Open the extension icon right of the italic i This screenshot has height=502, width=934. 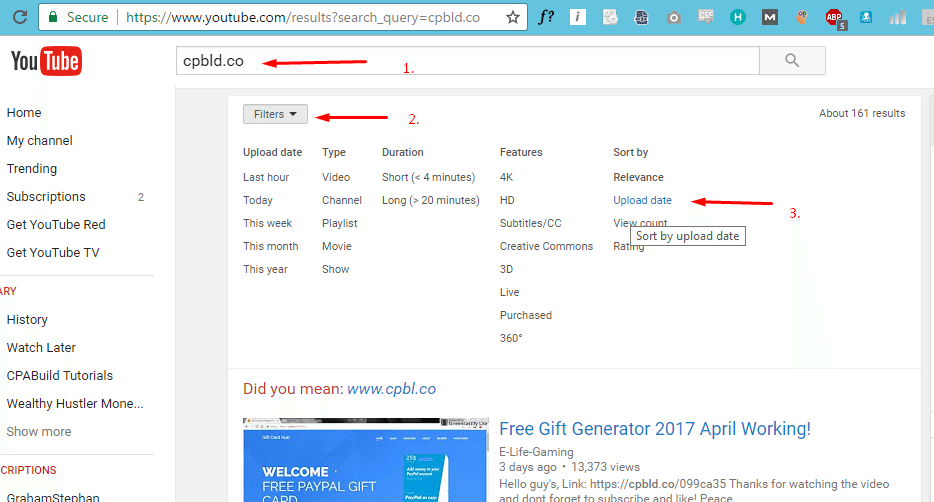tap(609, 17)
